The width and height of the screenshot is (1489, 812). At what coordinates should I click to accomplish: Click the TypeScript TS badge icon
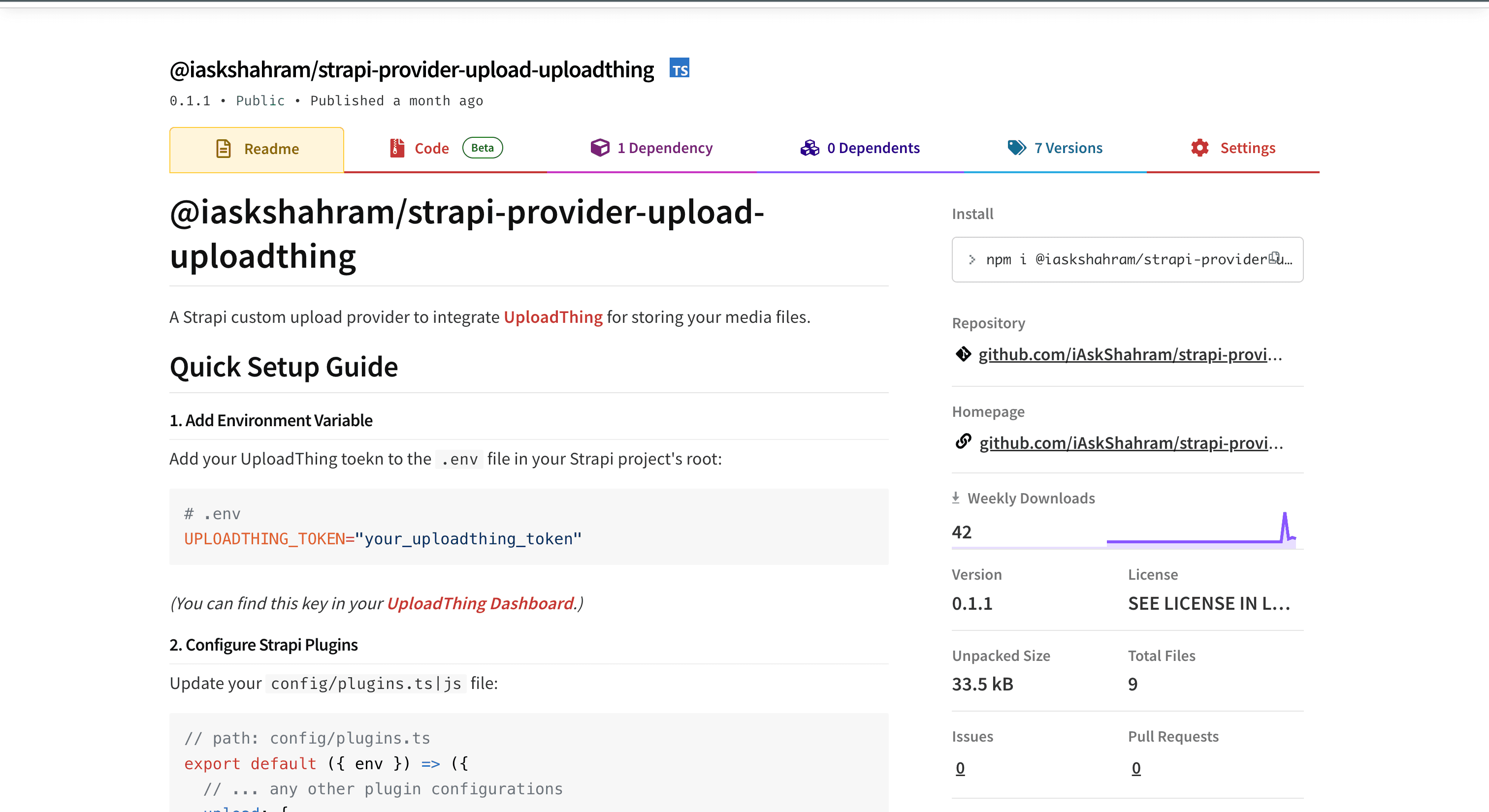coord(679,68)
